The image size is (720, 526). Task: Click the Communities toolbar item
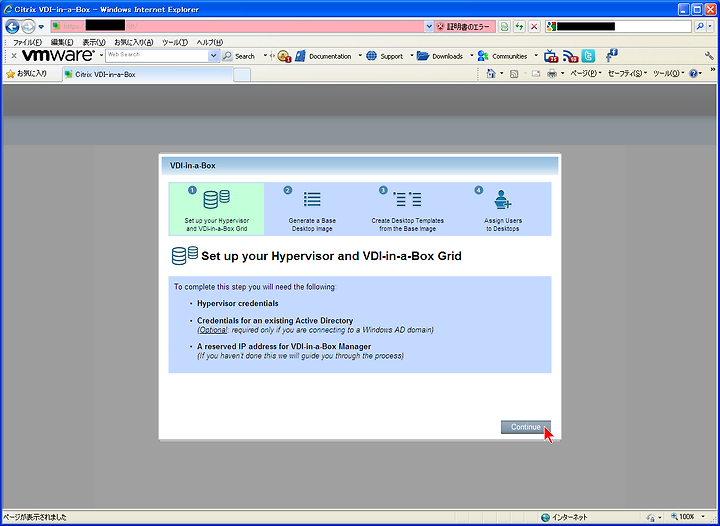pyautogui.click(x=502, y=56)
